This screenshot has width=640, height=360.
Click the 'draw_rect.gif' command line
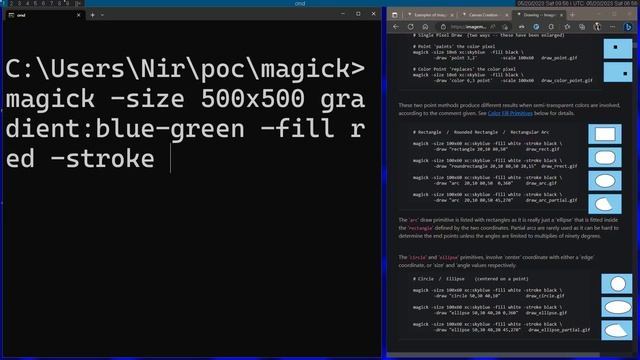tap(487, 147)
